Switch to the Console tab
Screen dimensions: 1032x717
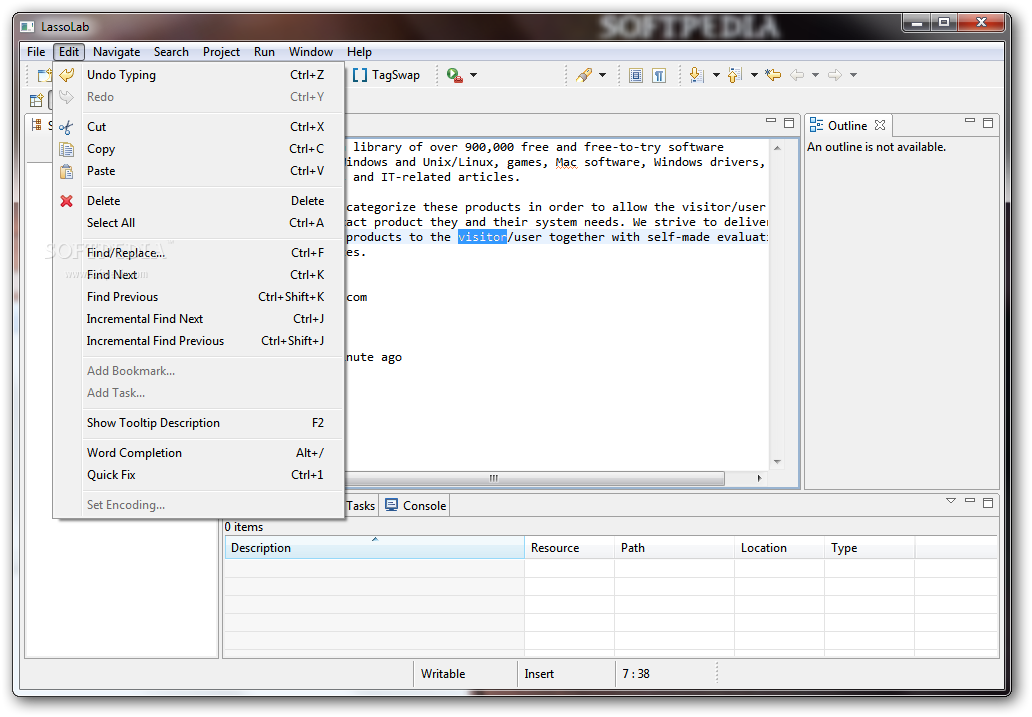click(x=416, y=506)
